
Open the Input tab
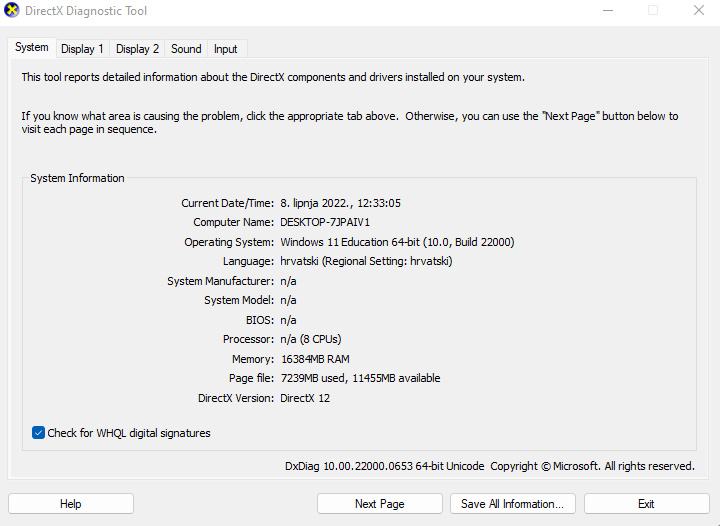pos(226,49)
